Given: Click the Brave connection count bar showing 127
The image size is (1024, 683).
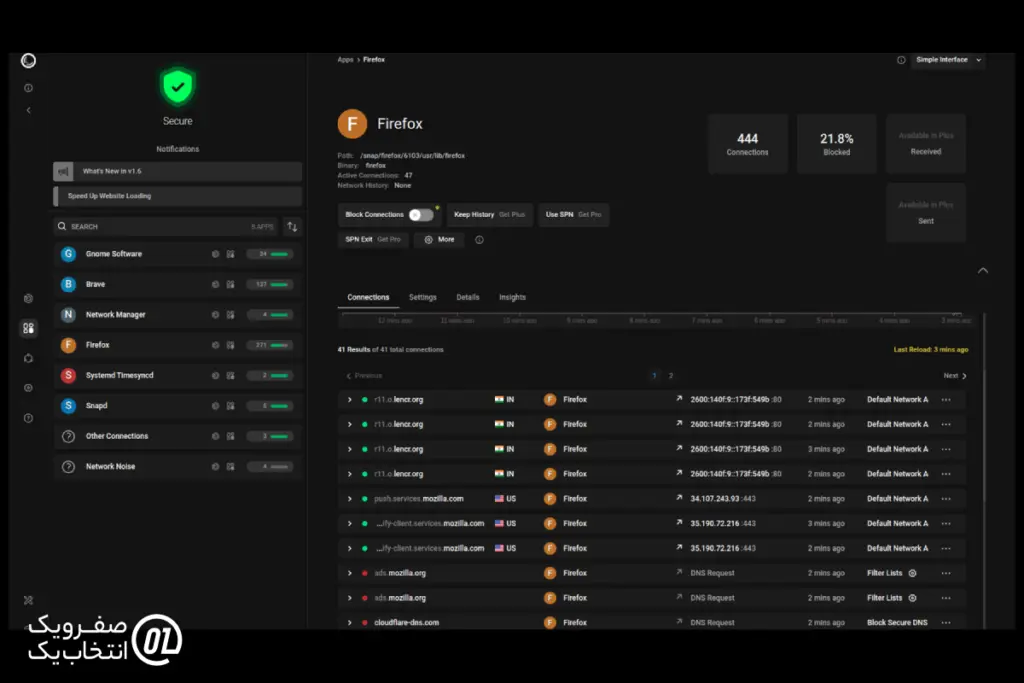Looking at the screenshot, I should tap(270, 284).
